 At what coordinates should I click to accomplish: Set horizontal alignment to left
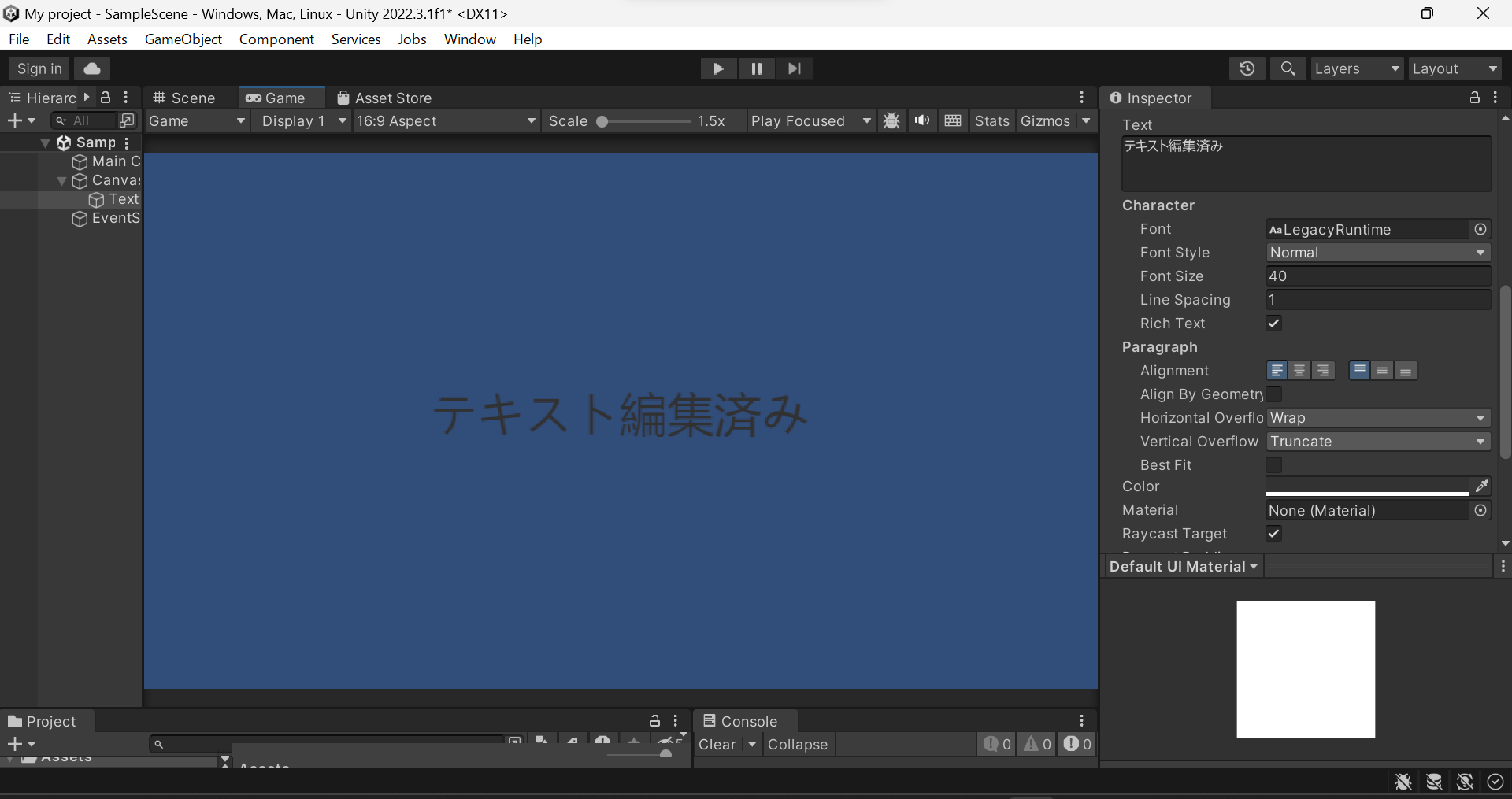pos(1277,371)
